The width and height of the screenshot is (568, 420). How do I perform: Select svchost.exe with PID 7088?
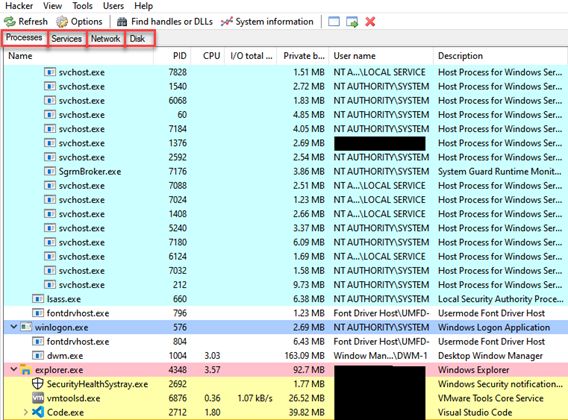coord(285,186)
